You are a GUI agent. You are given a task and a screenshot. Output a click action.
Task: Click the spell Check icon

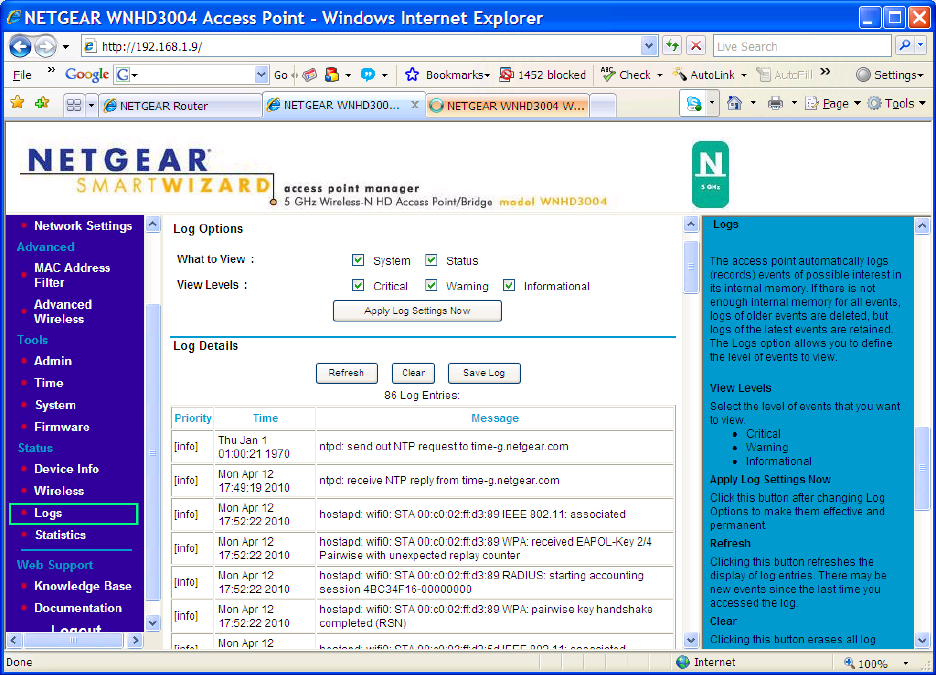coord(608,75)
